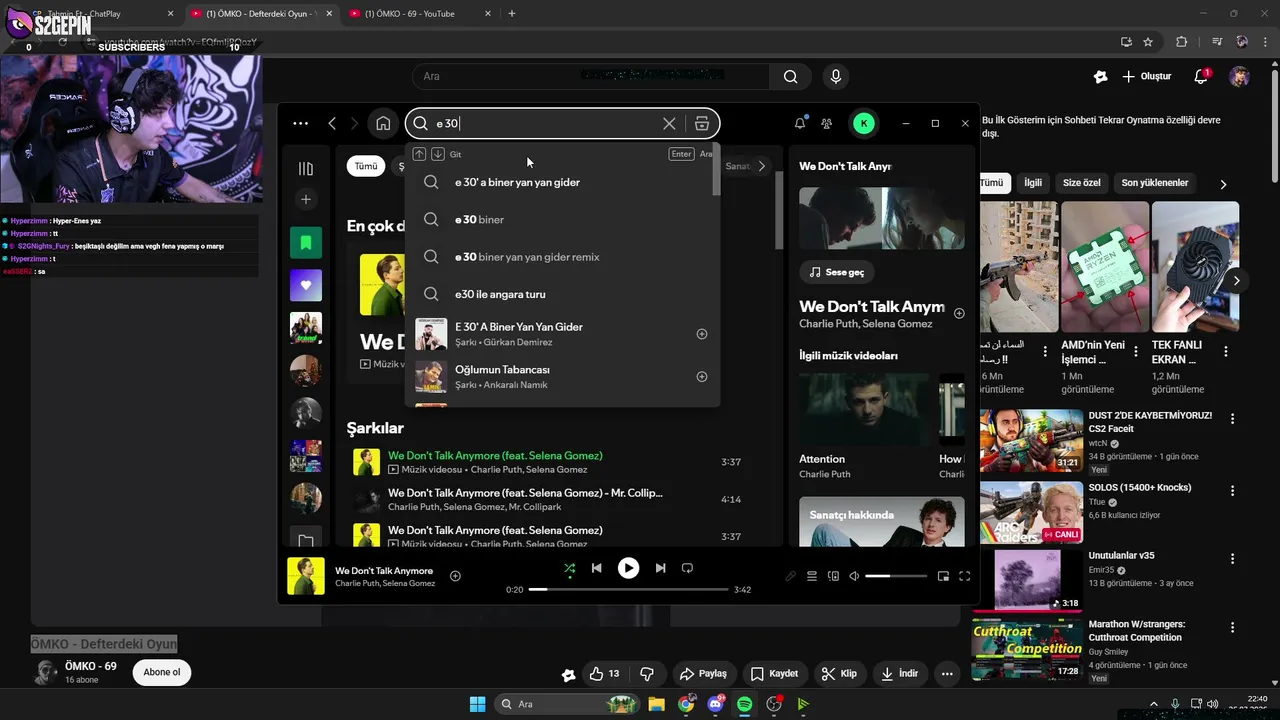
Task: Select suggestion "e 30' a biner yan yan gider"
Action: click(x=562, y=182)
